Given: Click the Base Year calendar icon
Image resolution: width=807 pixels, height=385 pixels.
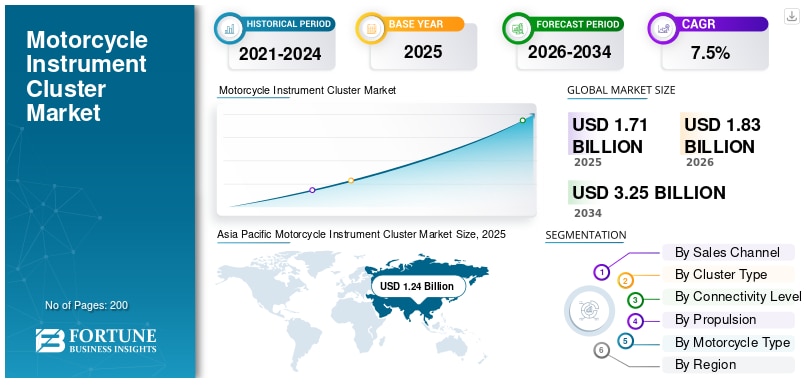Looking at the screenshot, I should [x=371, y=28].
